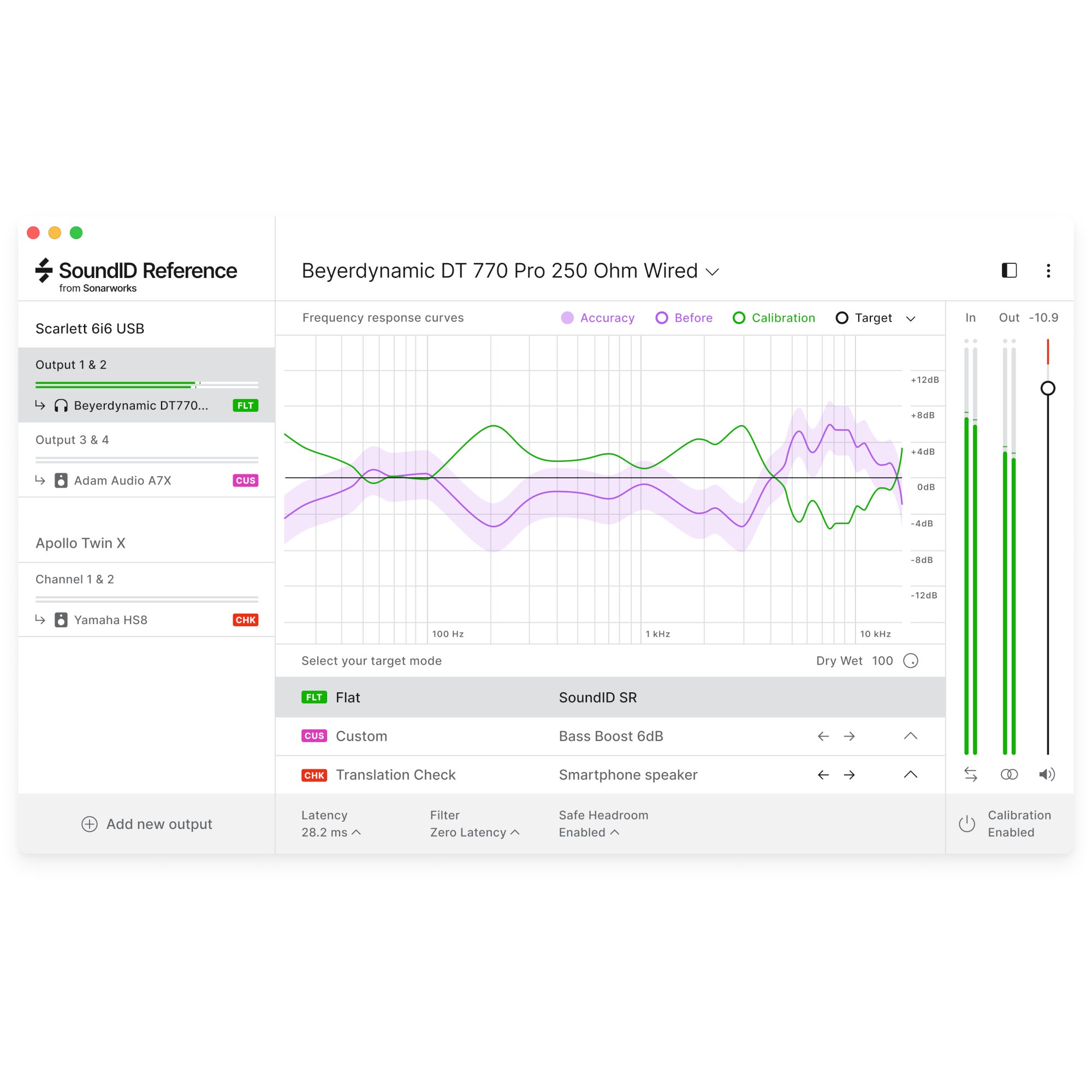Click the speaker icon beside Yamaha HS8
Image resolution: width=1092 pixels, height=1092 pixels.
point(61,620)
